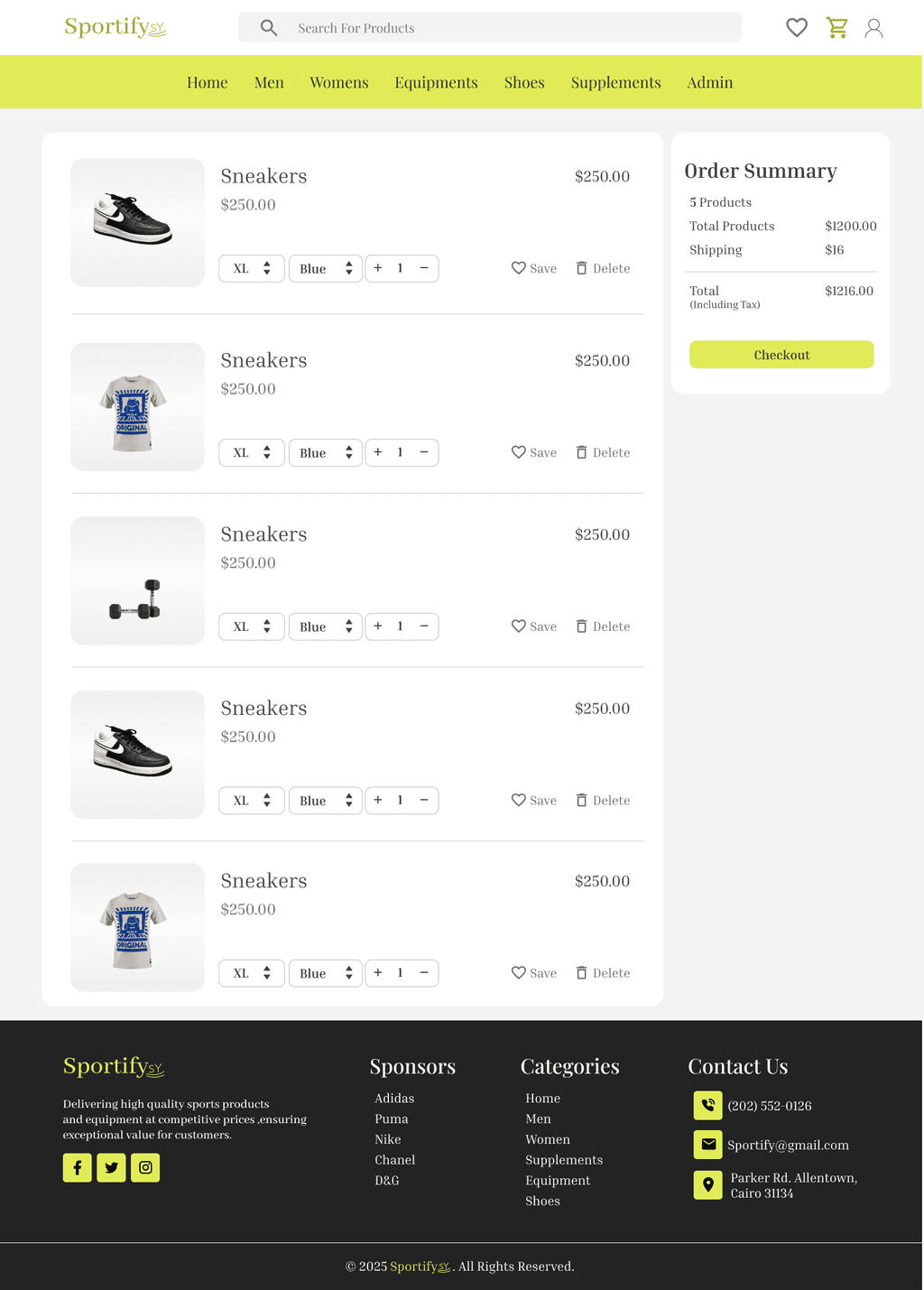
Task: Open the Supplements navigation tab
Action: tap(615, 82)
